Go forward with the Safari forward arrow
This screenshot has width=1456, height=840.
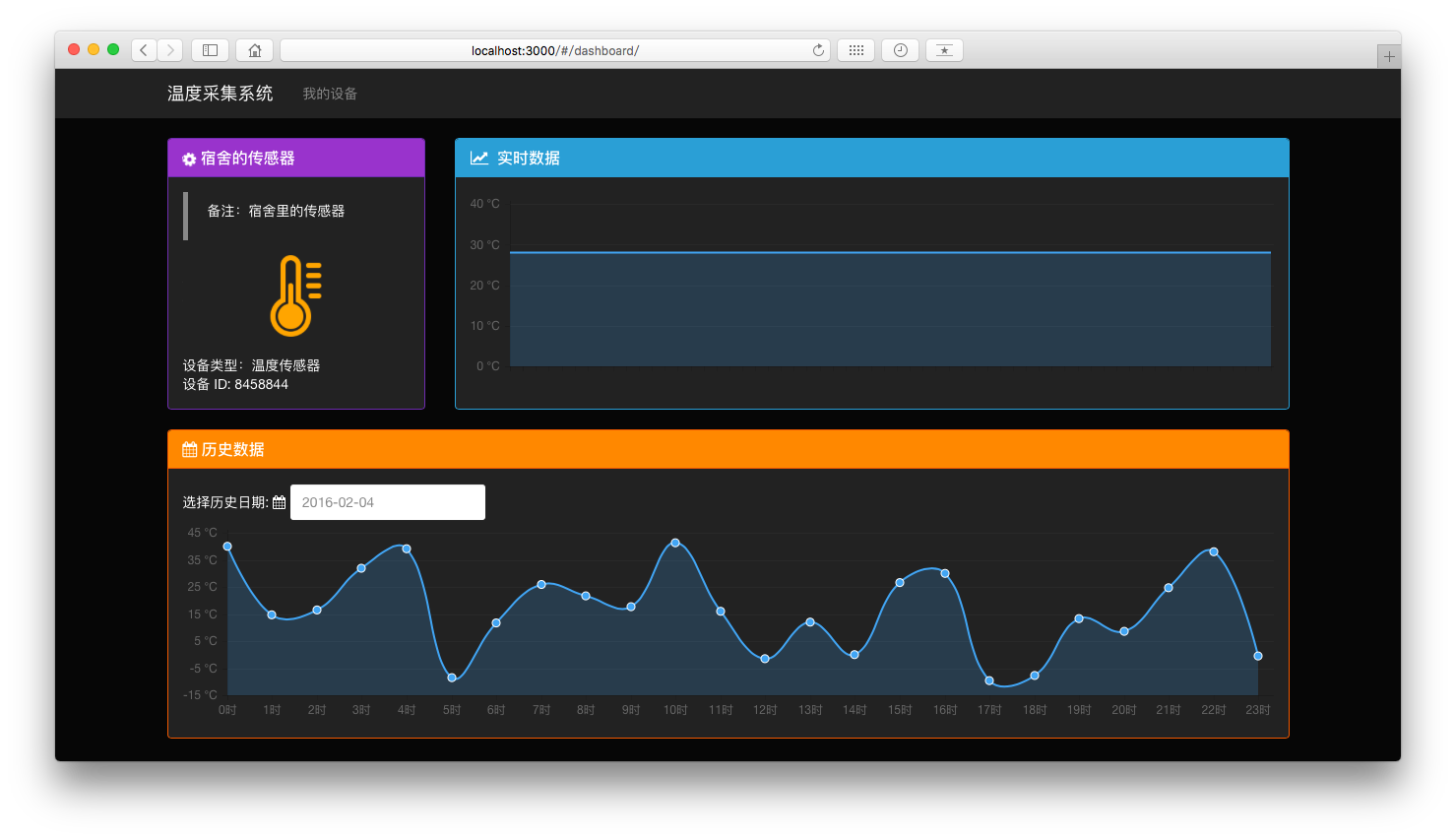[170, 50]
